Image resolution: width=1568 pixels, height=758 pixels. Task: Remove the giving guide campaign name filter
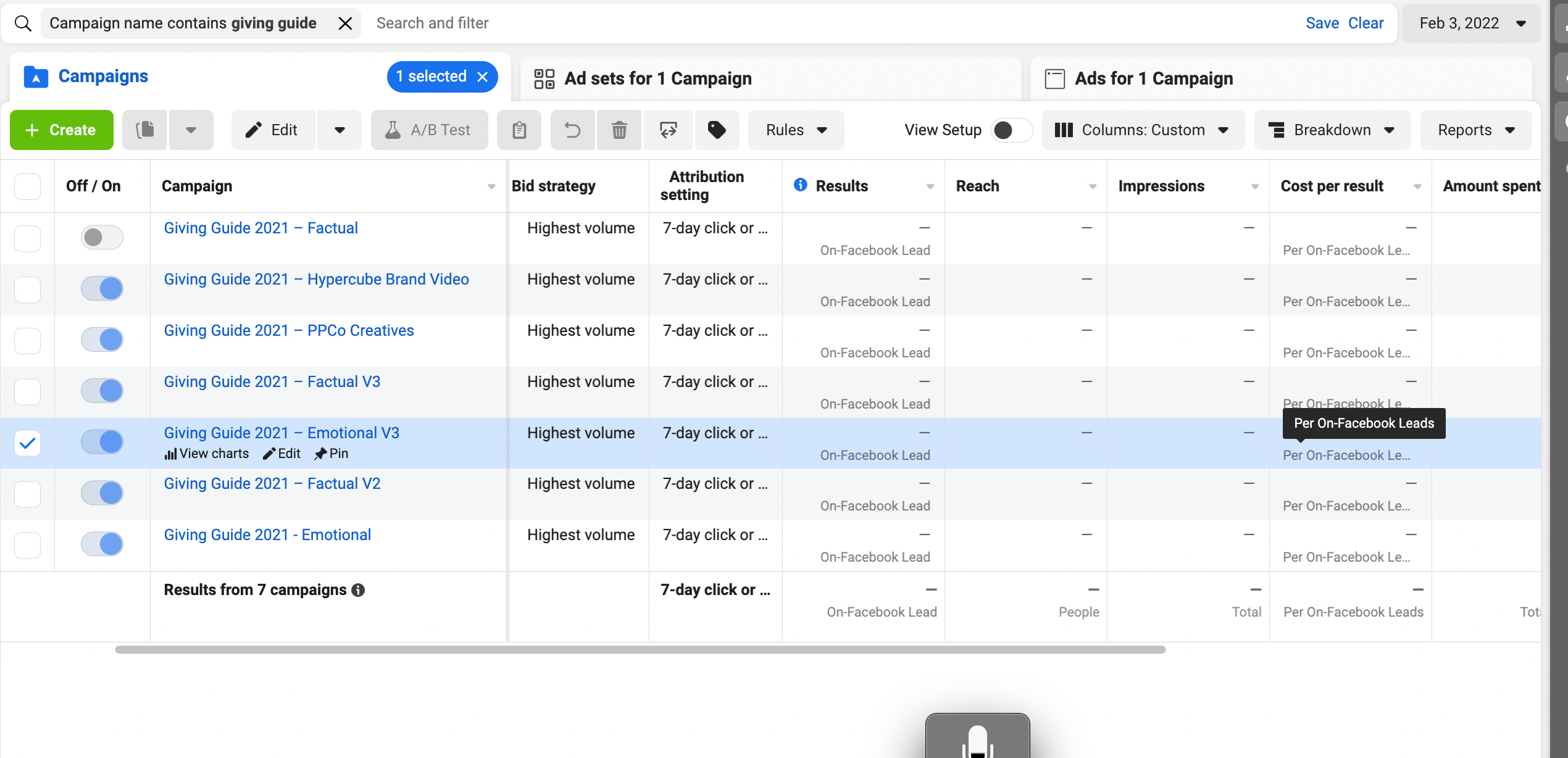pos(345,23)
